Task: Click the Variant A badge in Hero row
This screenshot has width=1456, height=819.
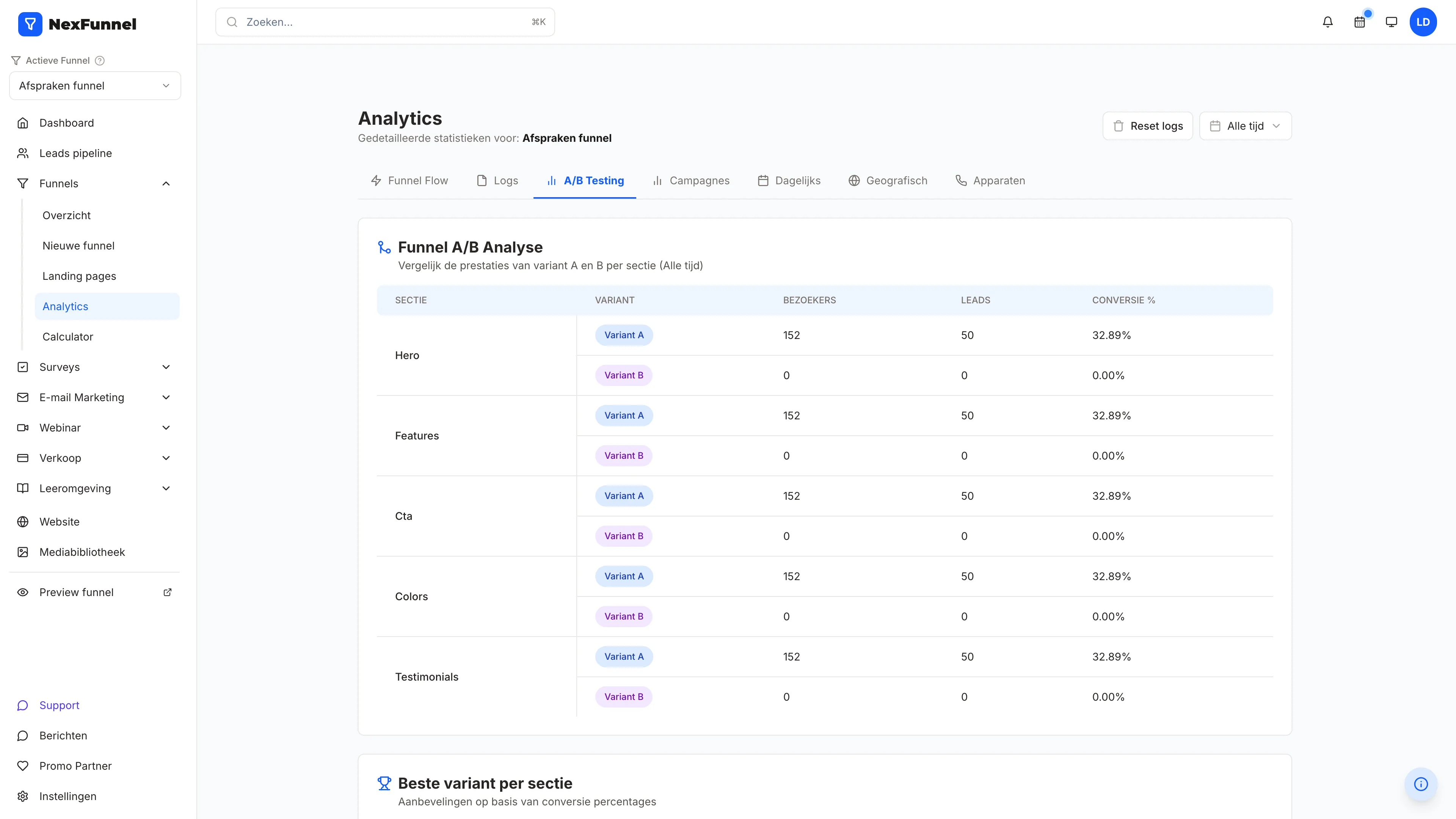Action: 624,335
